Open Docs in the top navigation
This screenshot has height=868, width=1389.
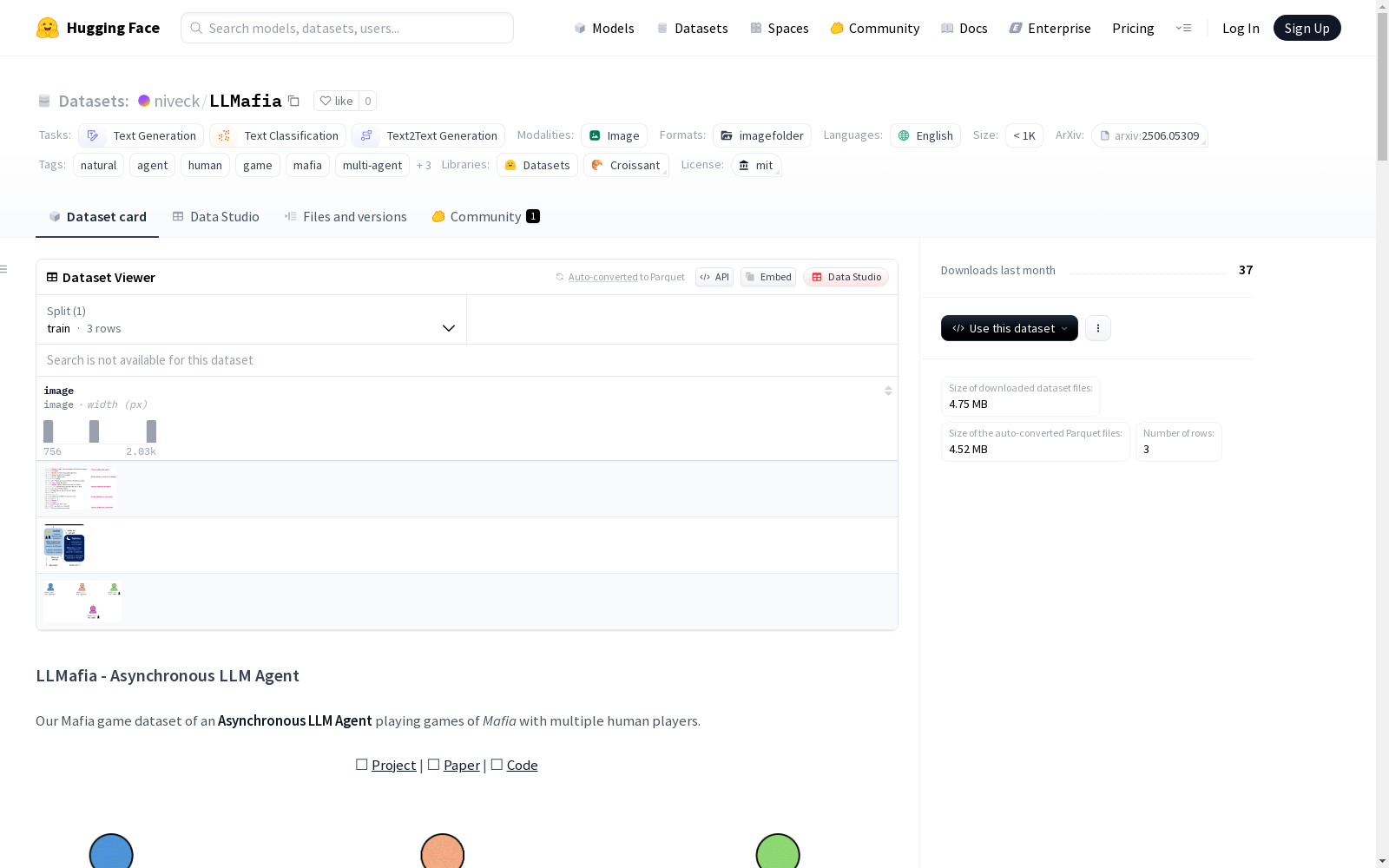tap(964, 28)
